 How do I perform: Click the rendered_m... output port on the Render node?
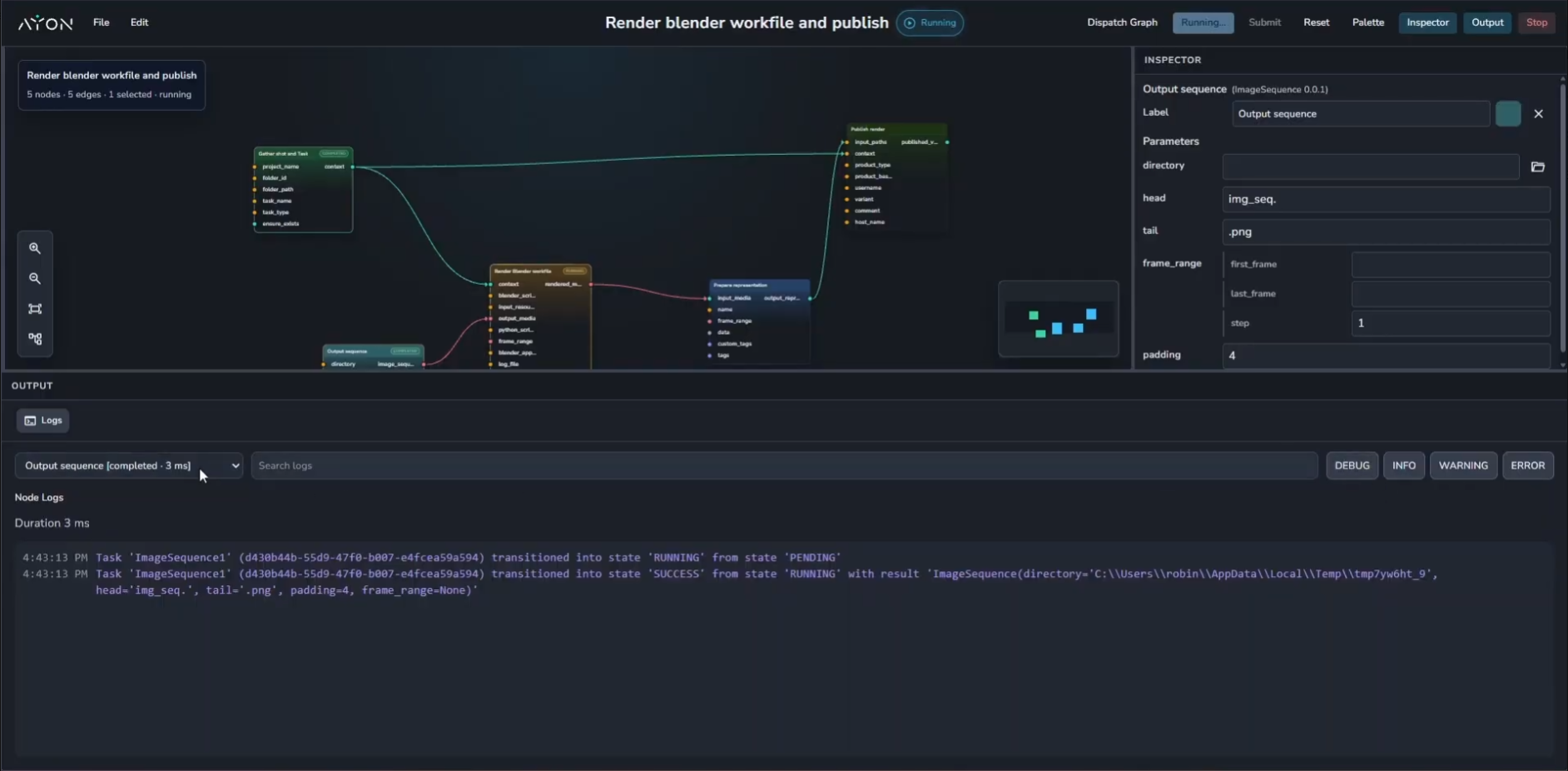tap(591, 284)
